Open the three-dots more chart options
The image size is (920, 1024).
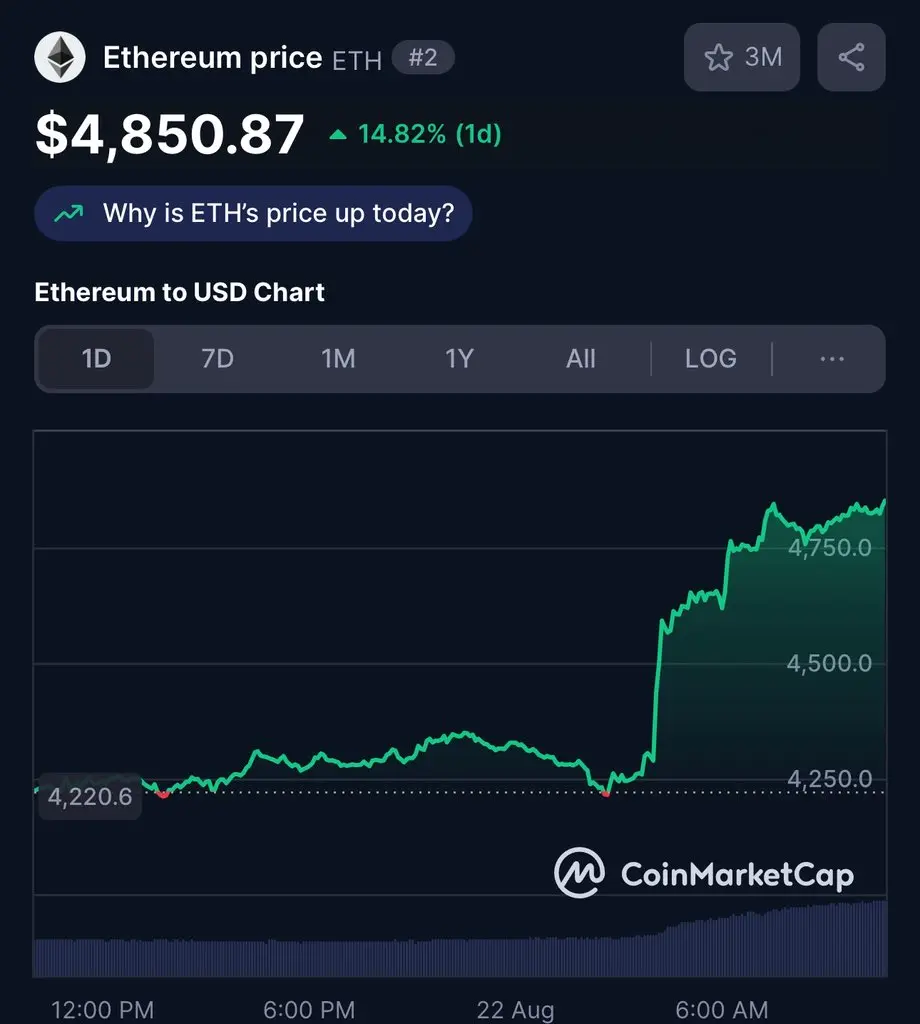(832, 359)
